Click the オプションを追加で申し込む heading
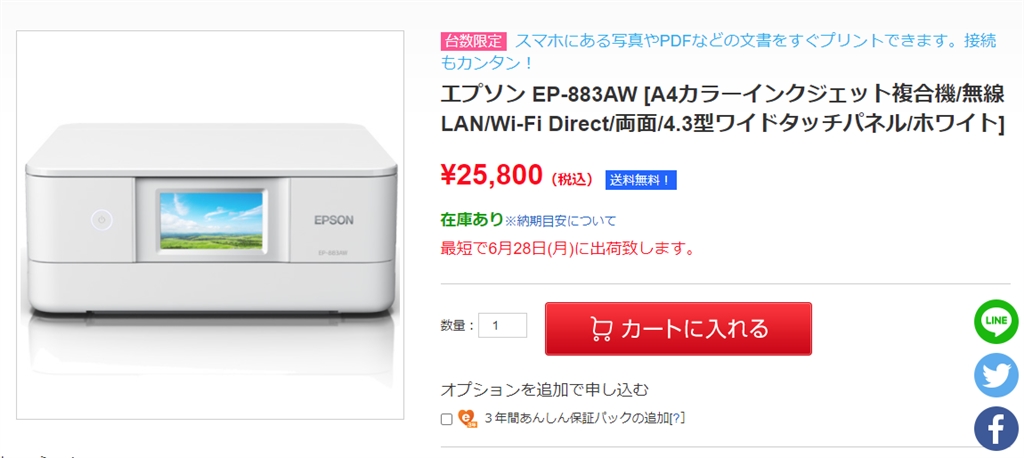Screen dimensions: 1024x458 545,389
